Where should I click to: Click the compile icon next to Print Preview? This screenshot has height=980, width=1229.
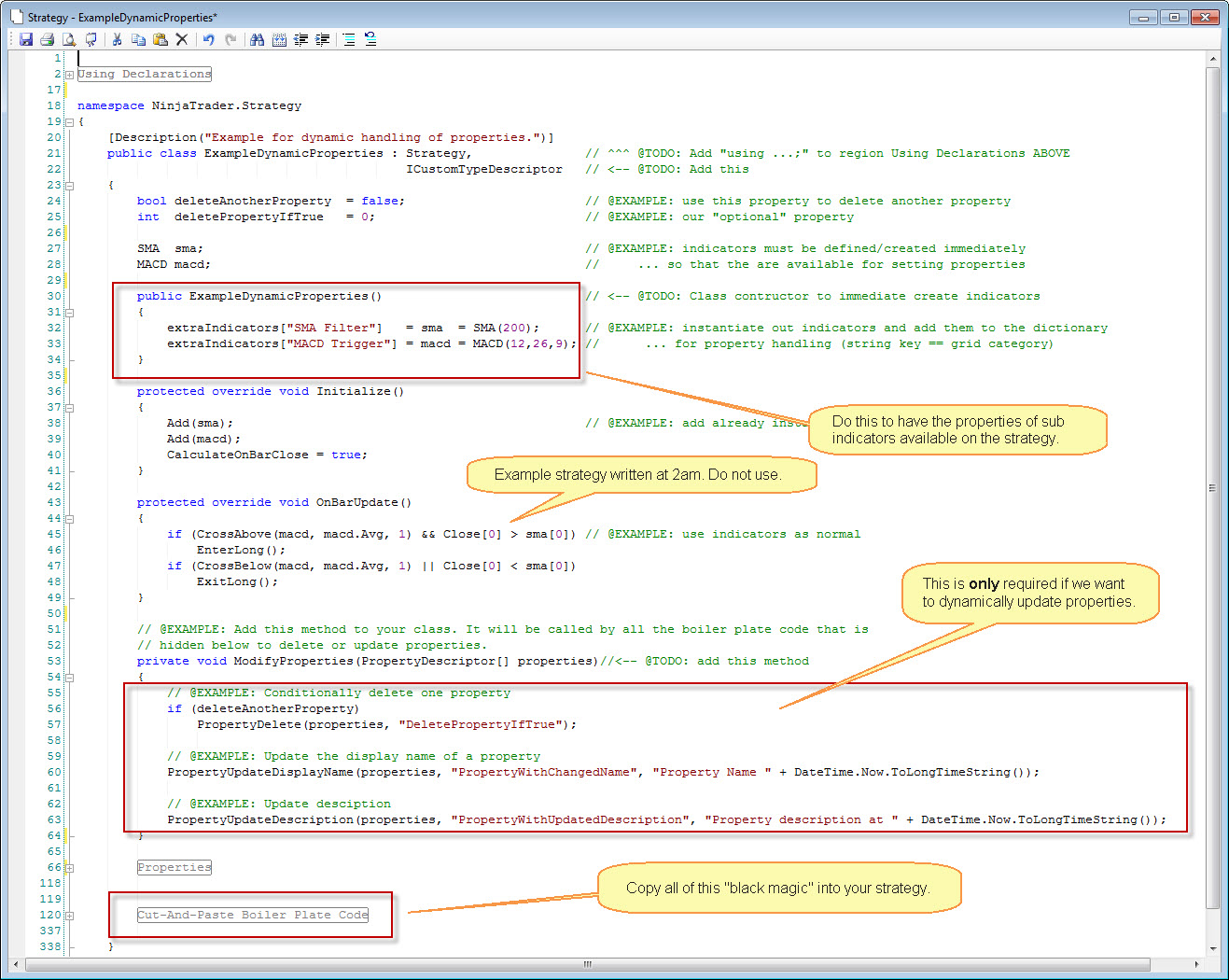tap(91, 39)
